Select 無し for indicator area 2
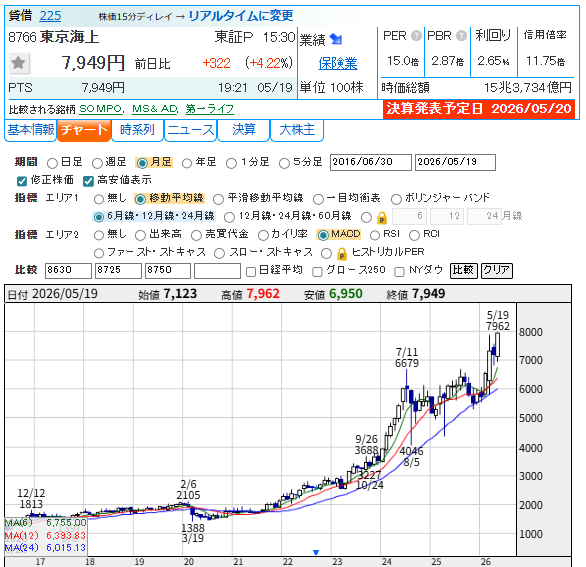The image size is (586, 567). click(99, 235)
